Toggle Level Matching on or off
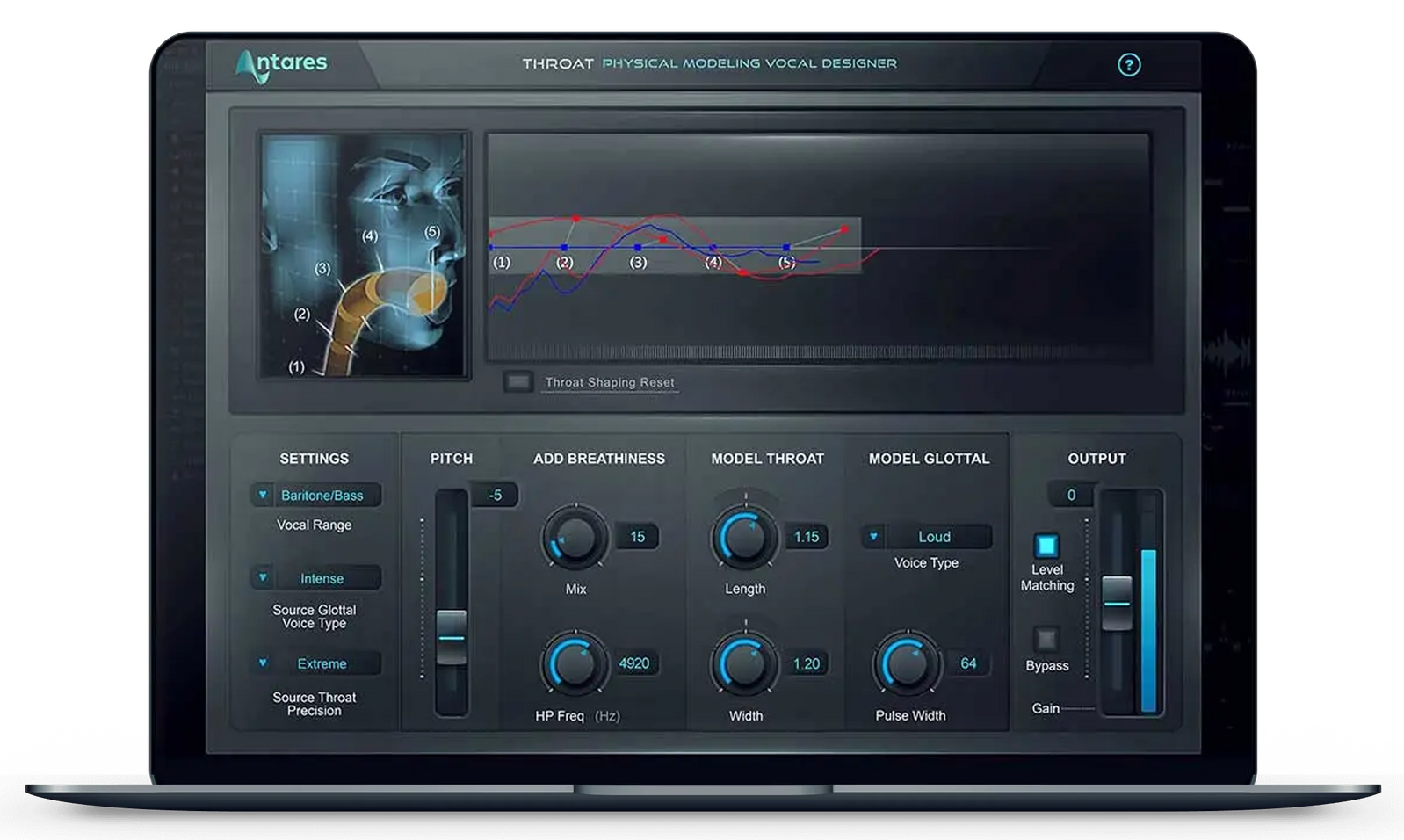 tap(1046, 546)
